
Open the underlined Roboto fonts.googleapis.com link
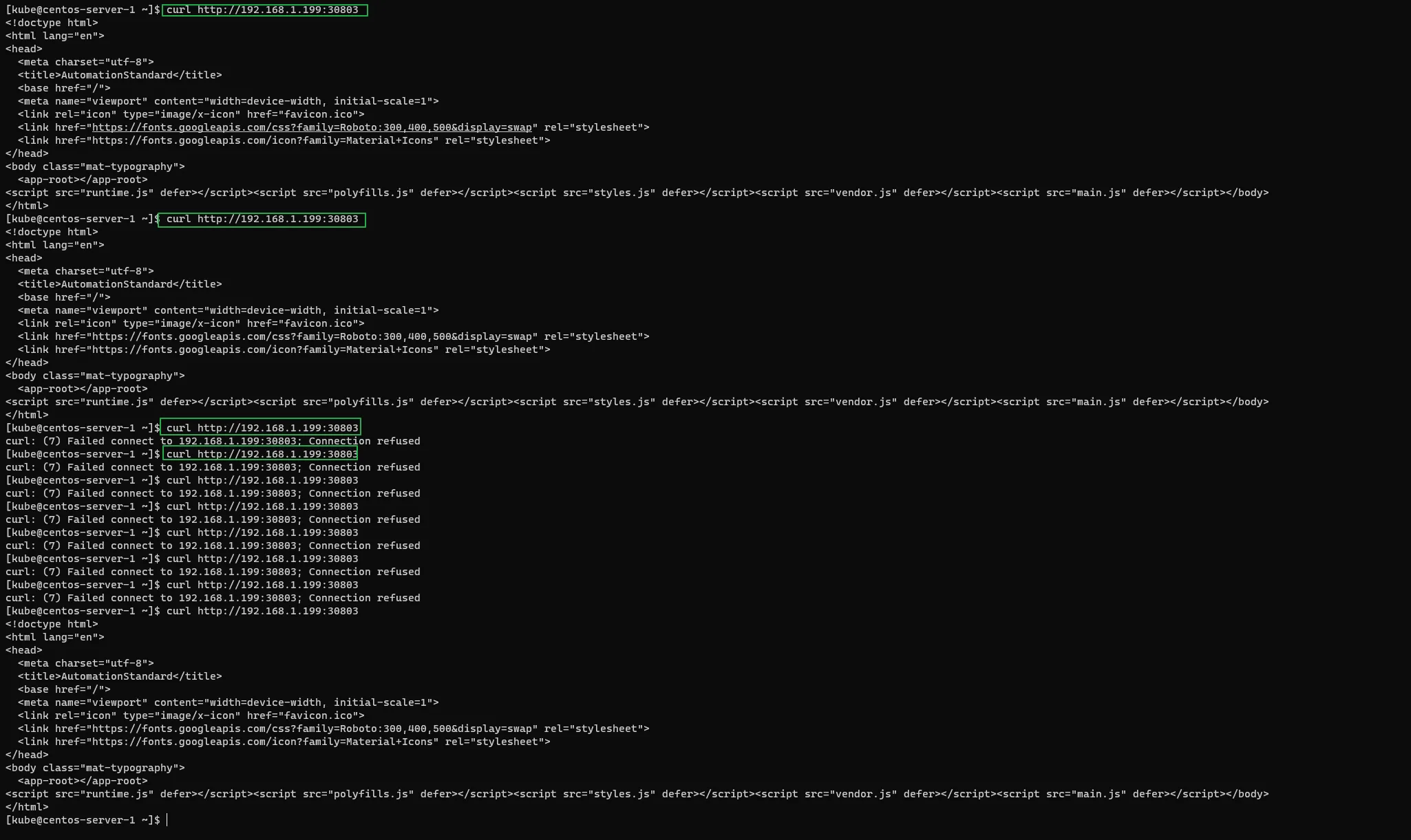pos(312,127)
